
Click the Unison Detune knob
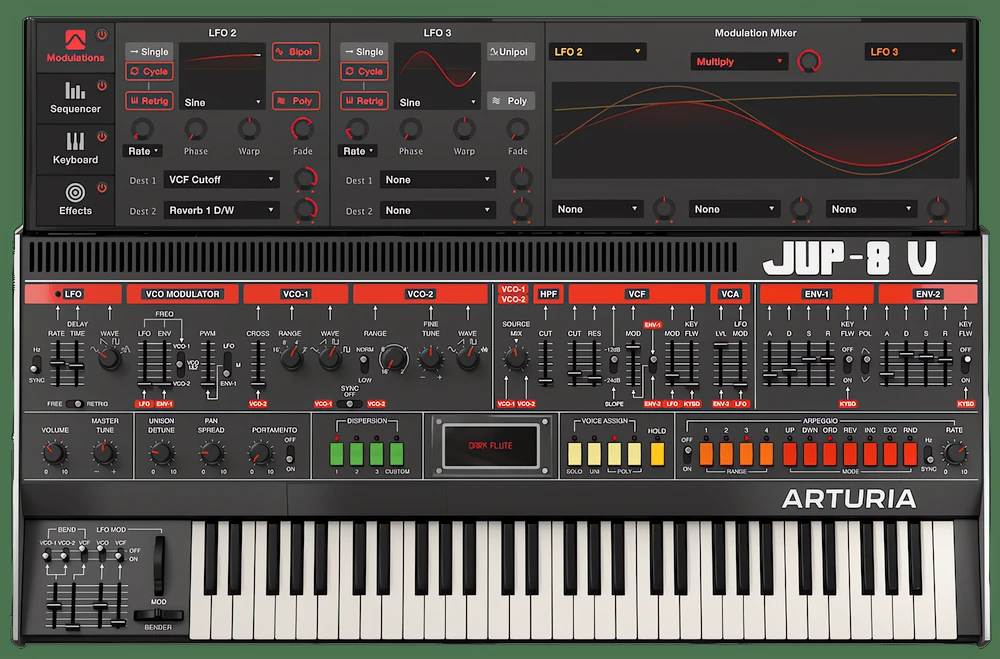pos(161,453)
